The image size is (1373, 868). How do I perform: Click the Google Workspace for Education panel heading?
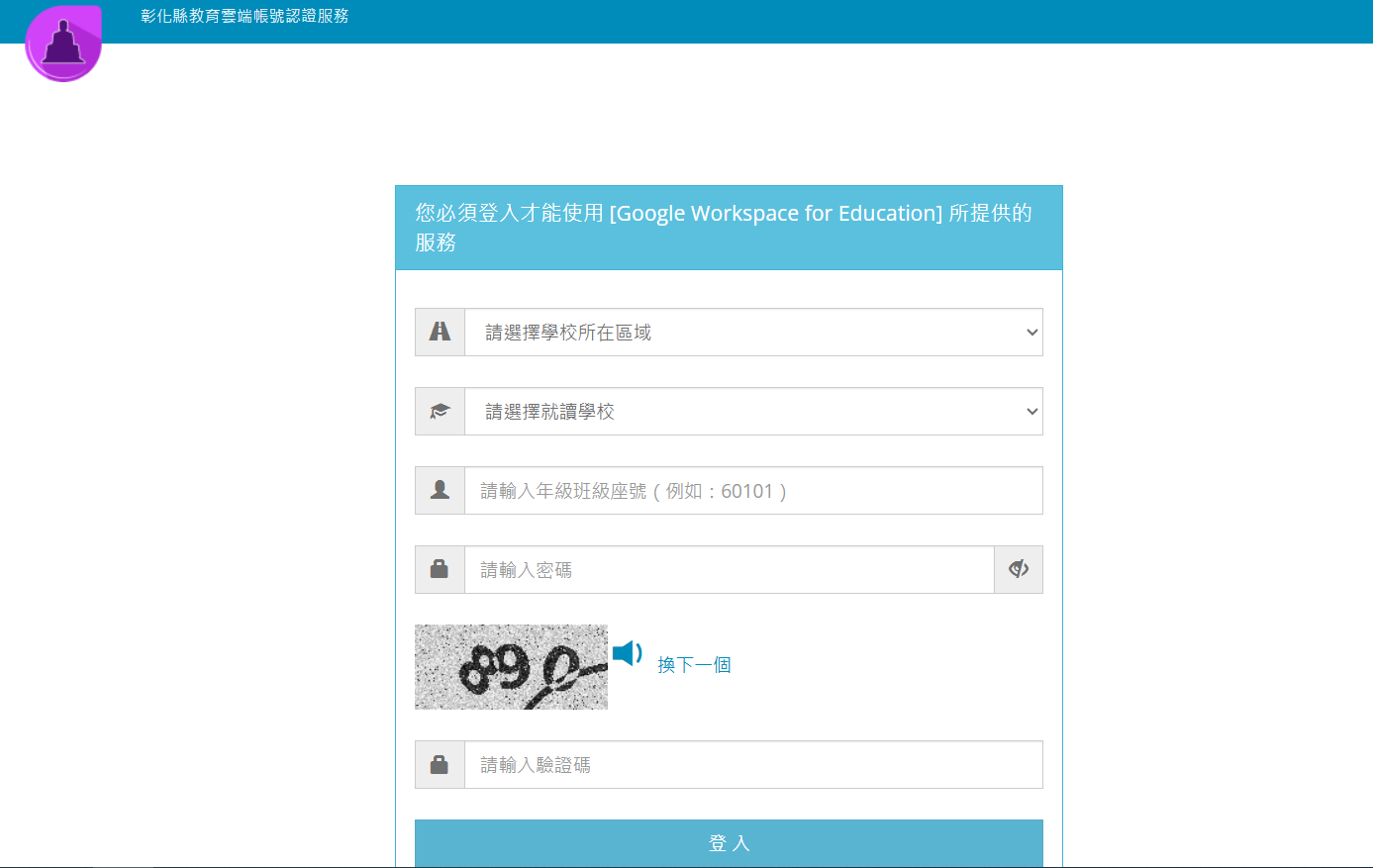[x=728, y=228]
